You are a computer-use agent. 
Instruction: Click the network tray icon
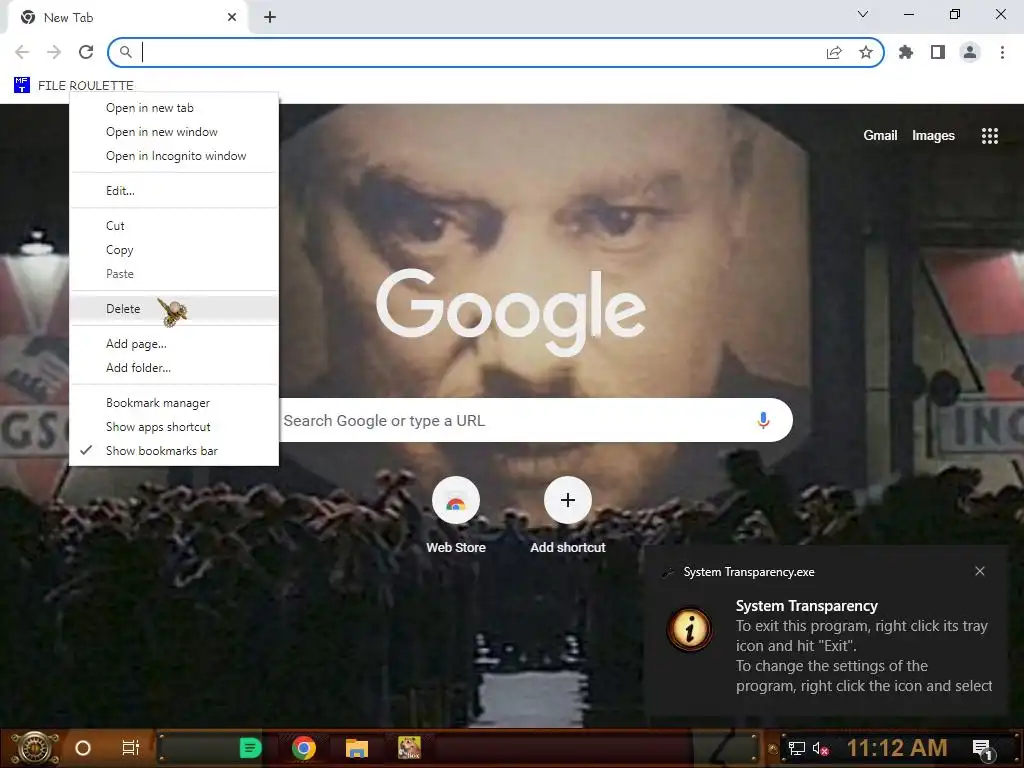[x=796, y=748]
